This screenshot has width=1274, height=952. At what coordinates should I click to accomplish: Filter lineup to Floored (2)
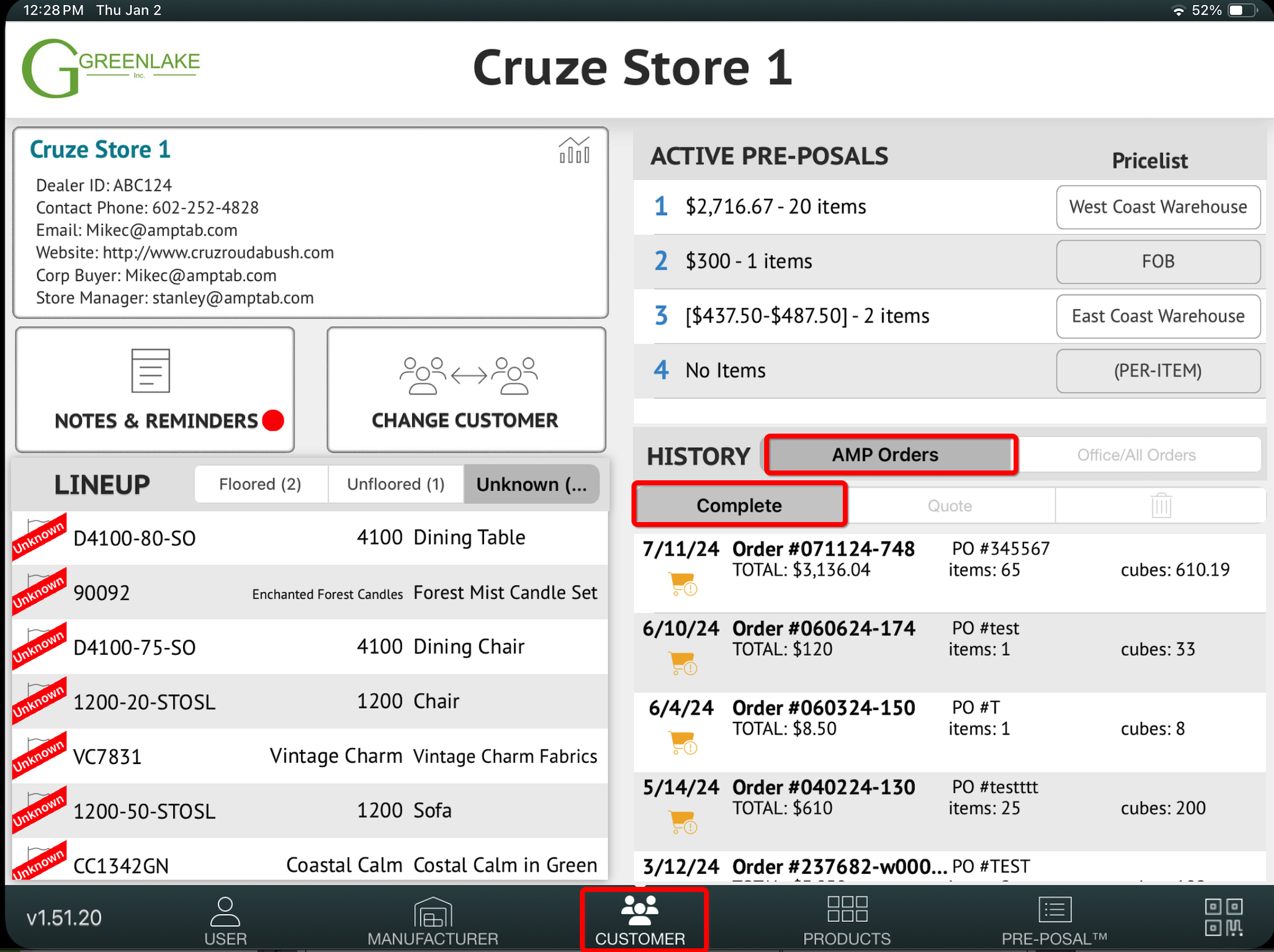pyautogui.click(x=260, y=485)
